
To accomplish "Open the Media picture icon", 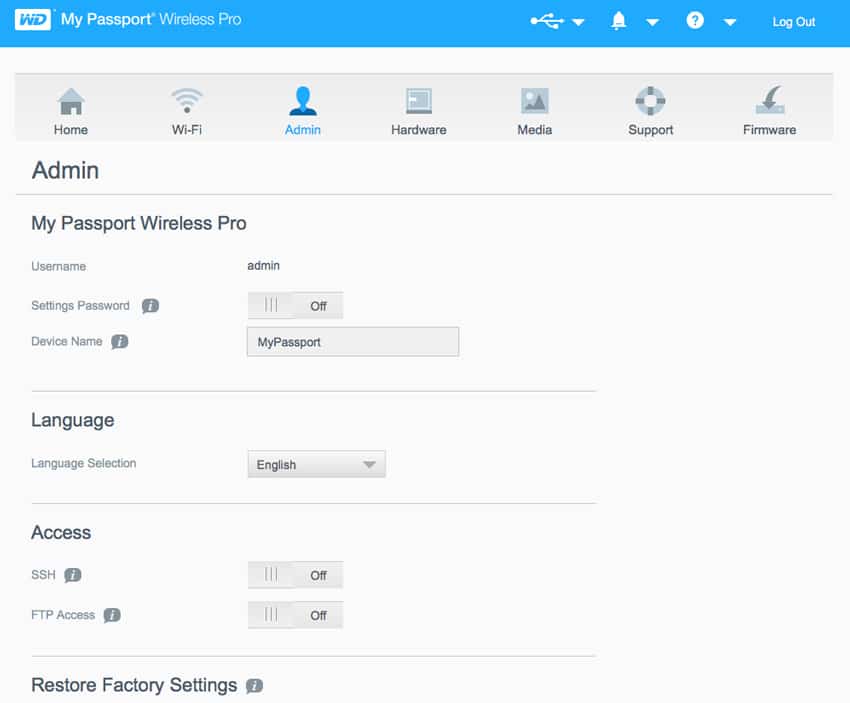I will point(535,101).
